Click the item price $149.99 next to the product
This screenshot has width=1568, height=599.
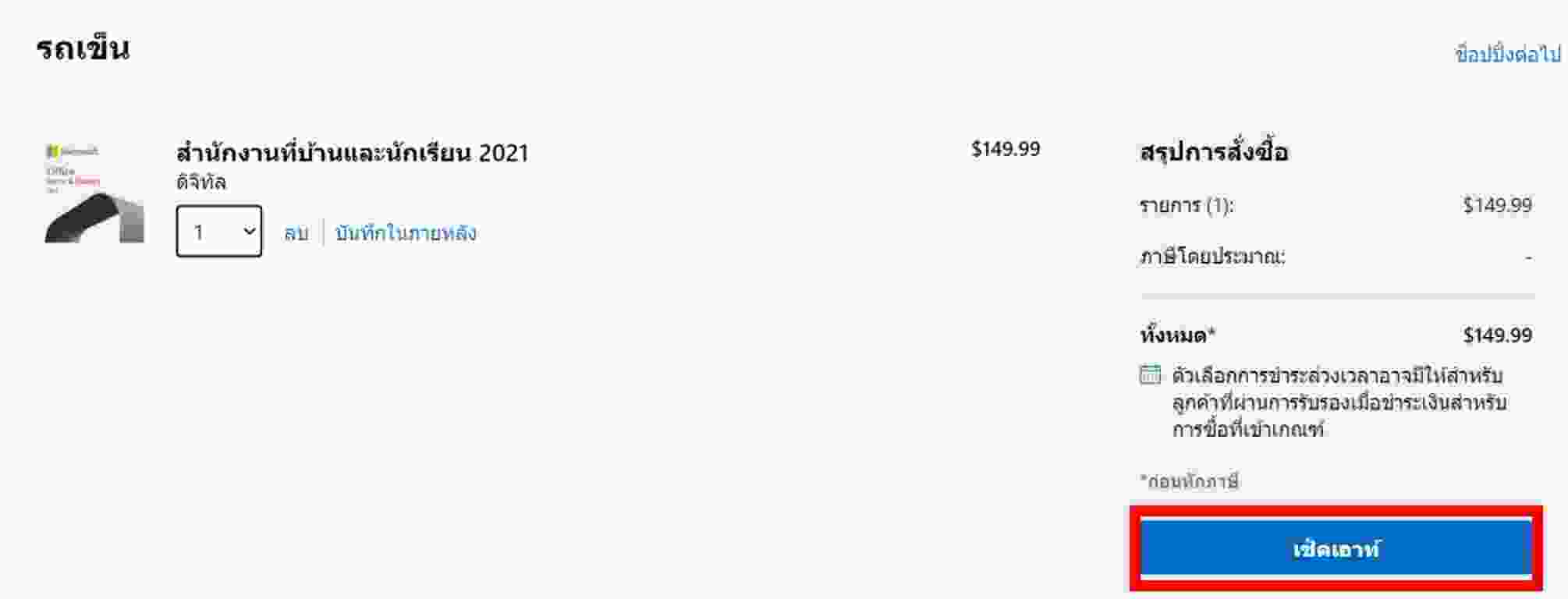[1006, 149]
